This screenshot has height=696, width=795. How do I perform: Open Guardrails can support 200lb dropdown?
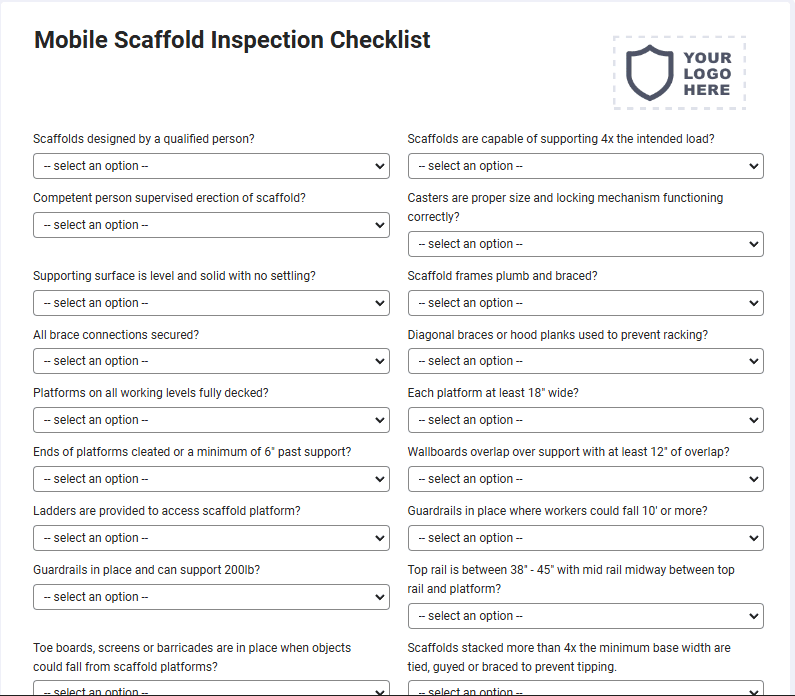211,597
